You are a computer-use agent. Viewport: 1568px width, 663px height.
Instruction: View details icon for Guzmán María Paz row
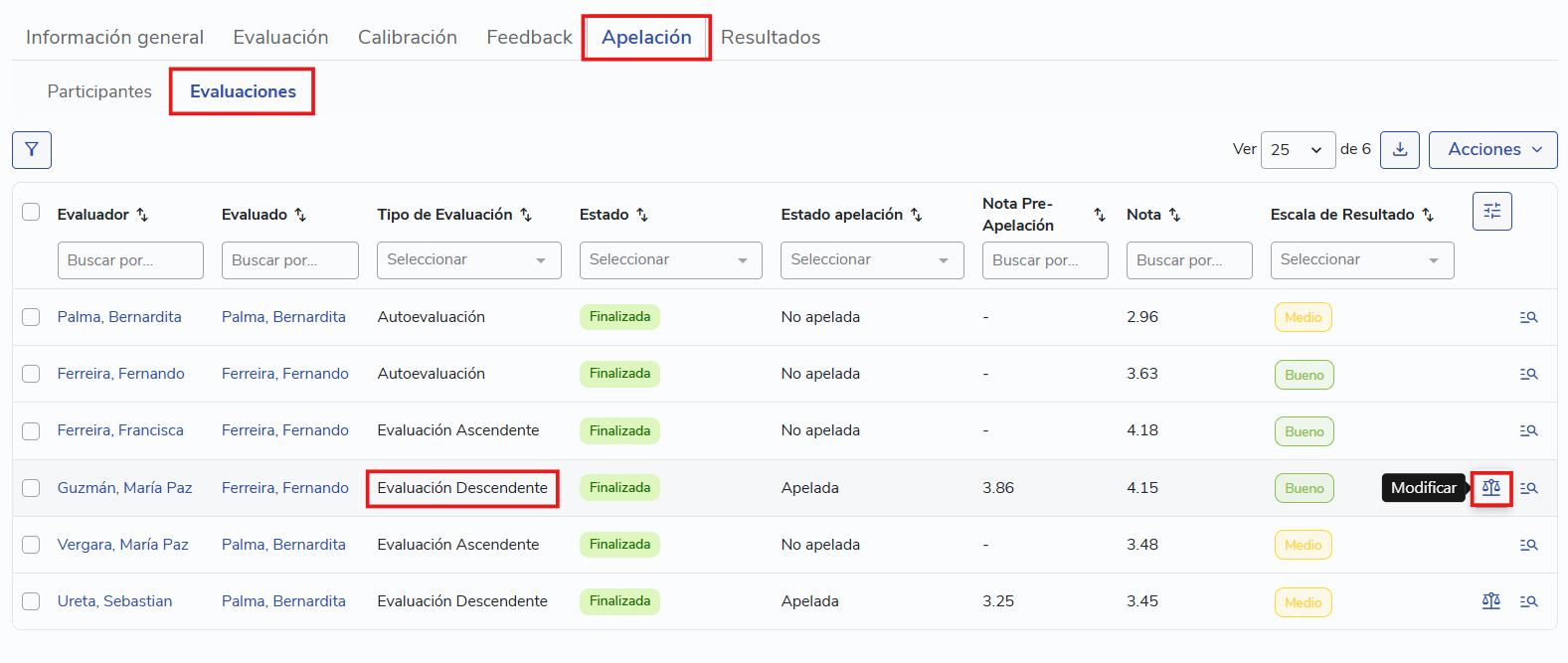coord(1528,488)
